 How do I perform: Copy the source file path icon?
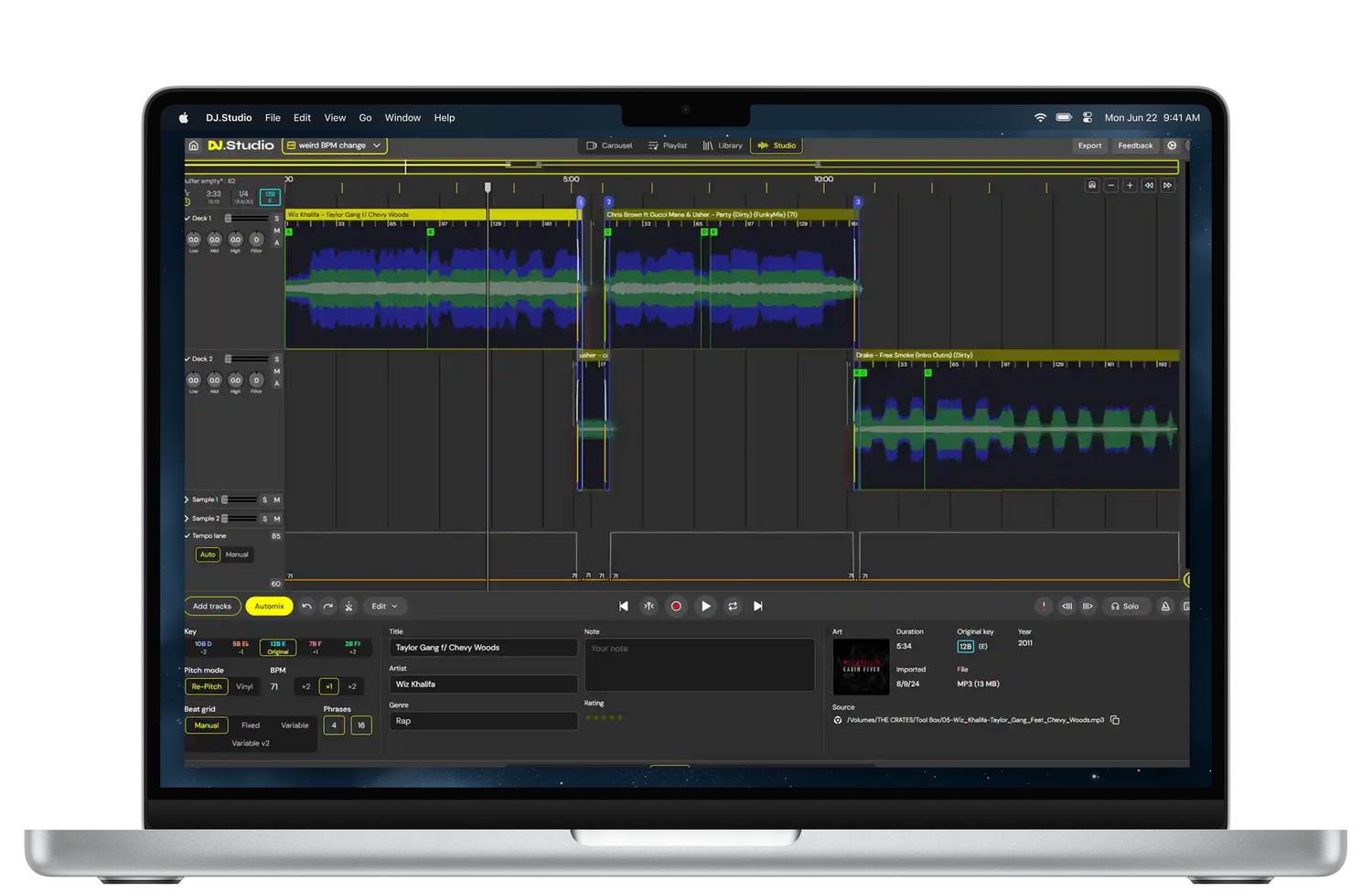pos(1115,720)
